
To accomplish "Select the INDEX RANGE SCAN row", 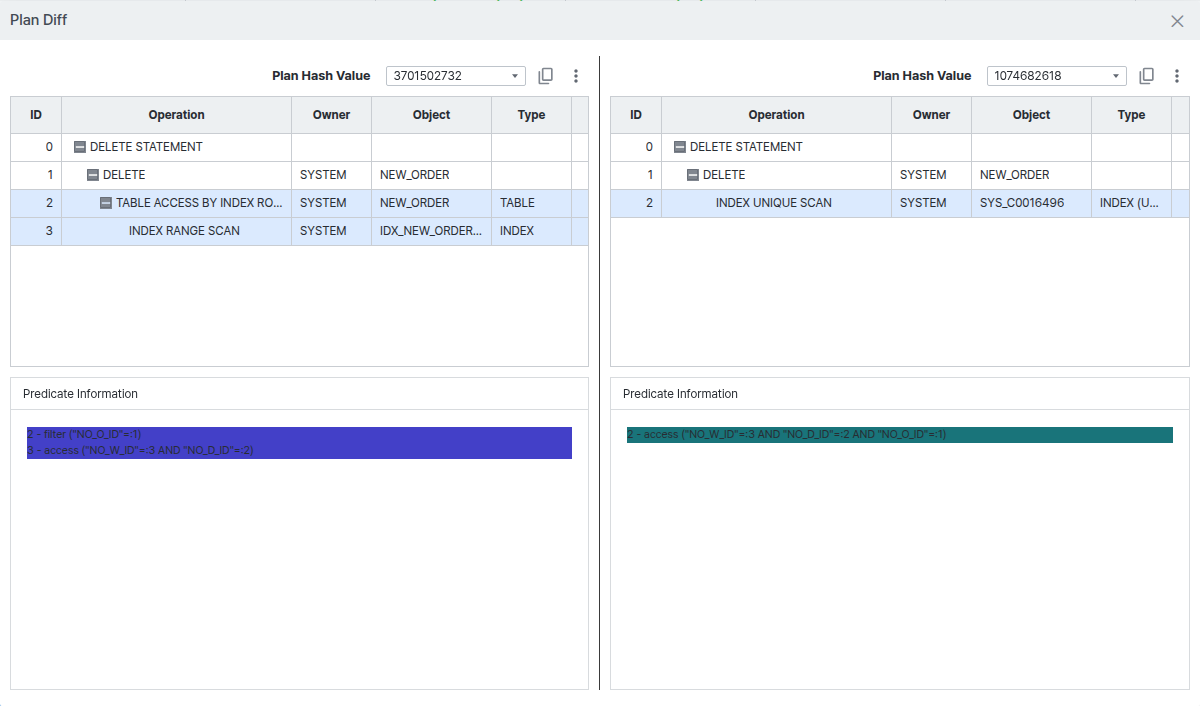I will (299, 231).
